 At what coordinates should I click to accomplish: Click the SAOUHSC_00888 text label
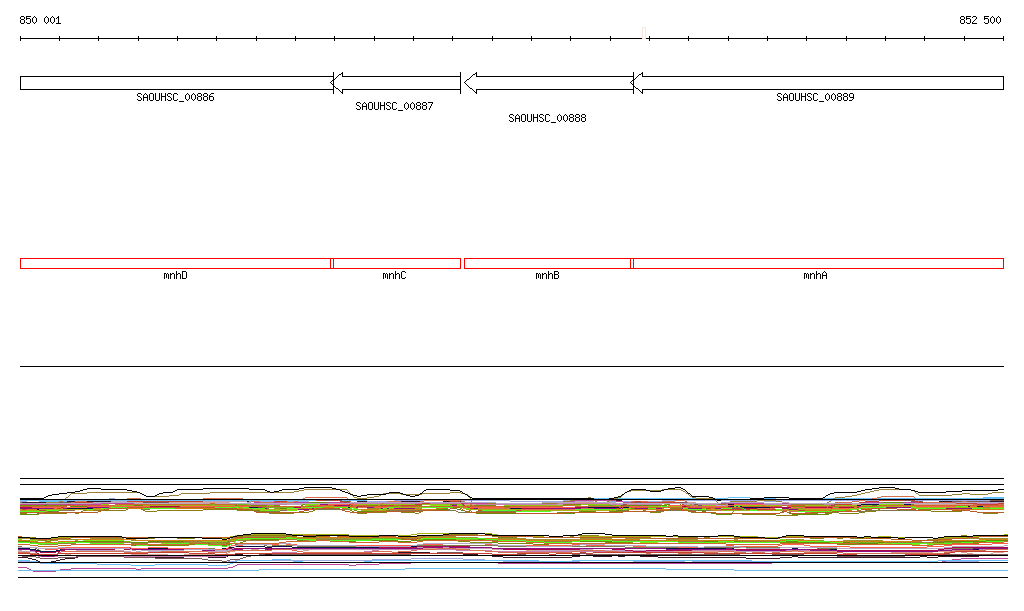click(547, 118)
